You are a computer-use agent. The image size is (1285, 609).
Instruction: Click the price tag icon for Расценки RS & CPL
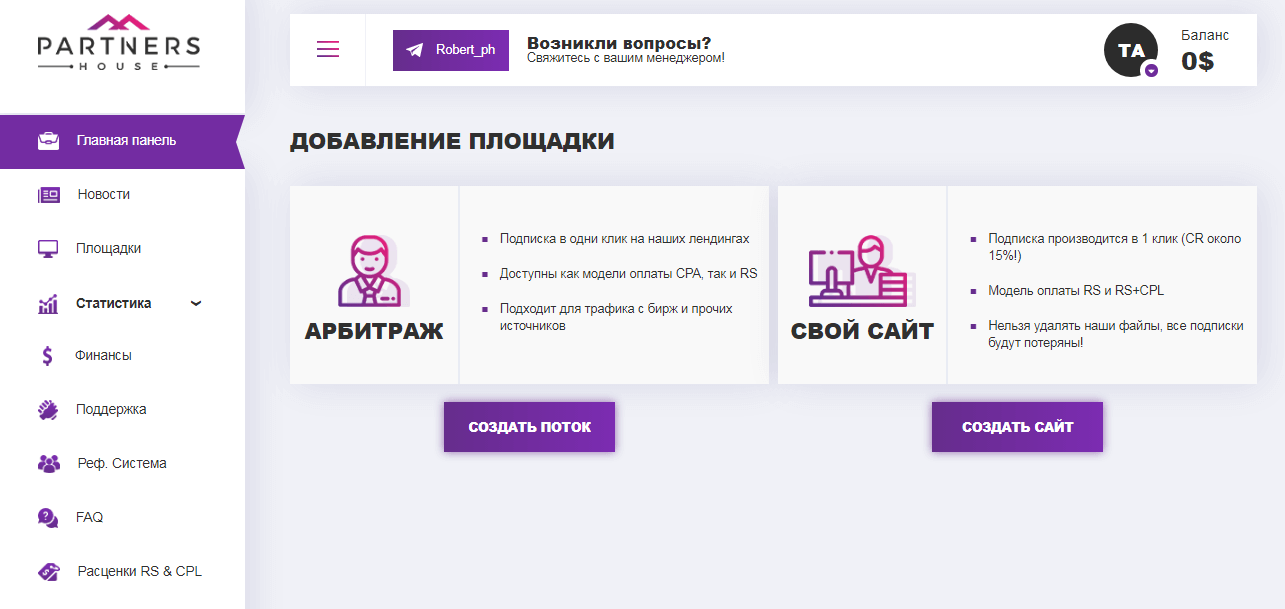pyautogui.click(x=48, y=571)
